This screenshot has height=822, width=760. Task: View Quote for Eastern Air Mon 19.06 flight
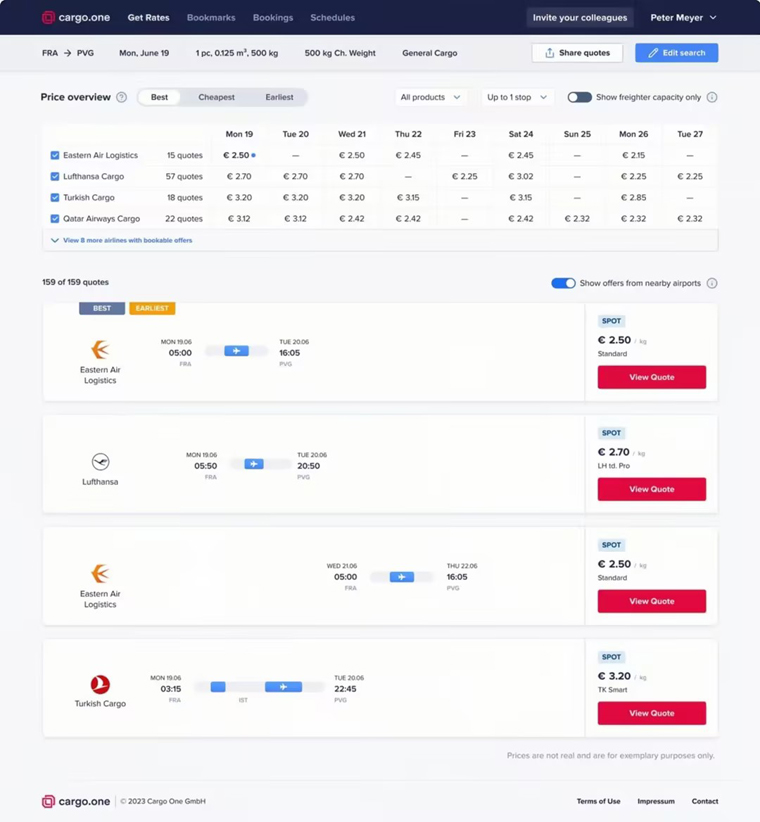652,377
